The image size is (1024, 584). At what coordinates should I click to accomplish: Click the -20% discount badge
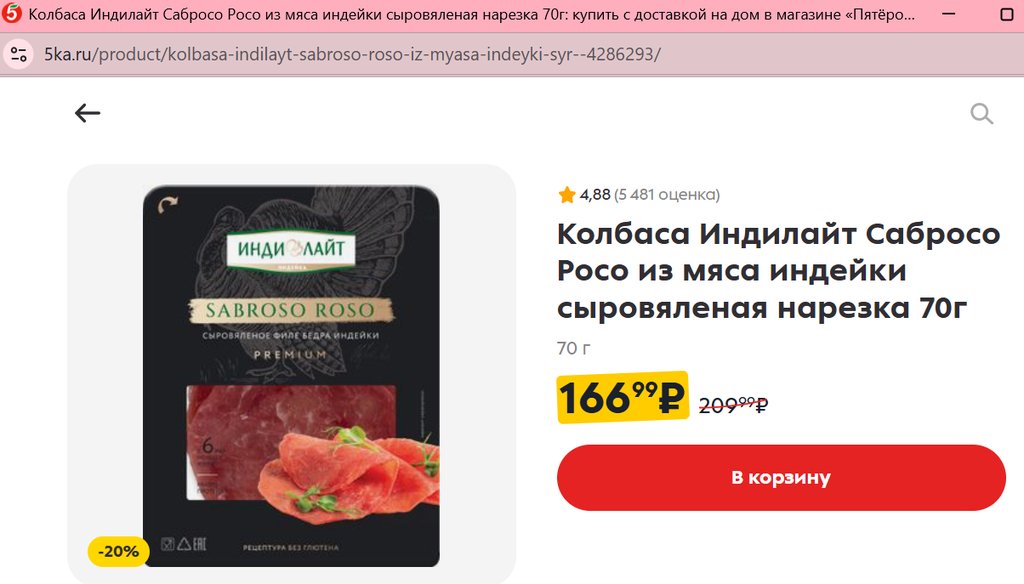click(118, 551)
